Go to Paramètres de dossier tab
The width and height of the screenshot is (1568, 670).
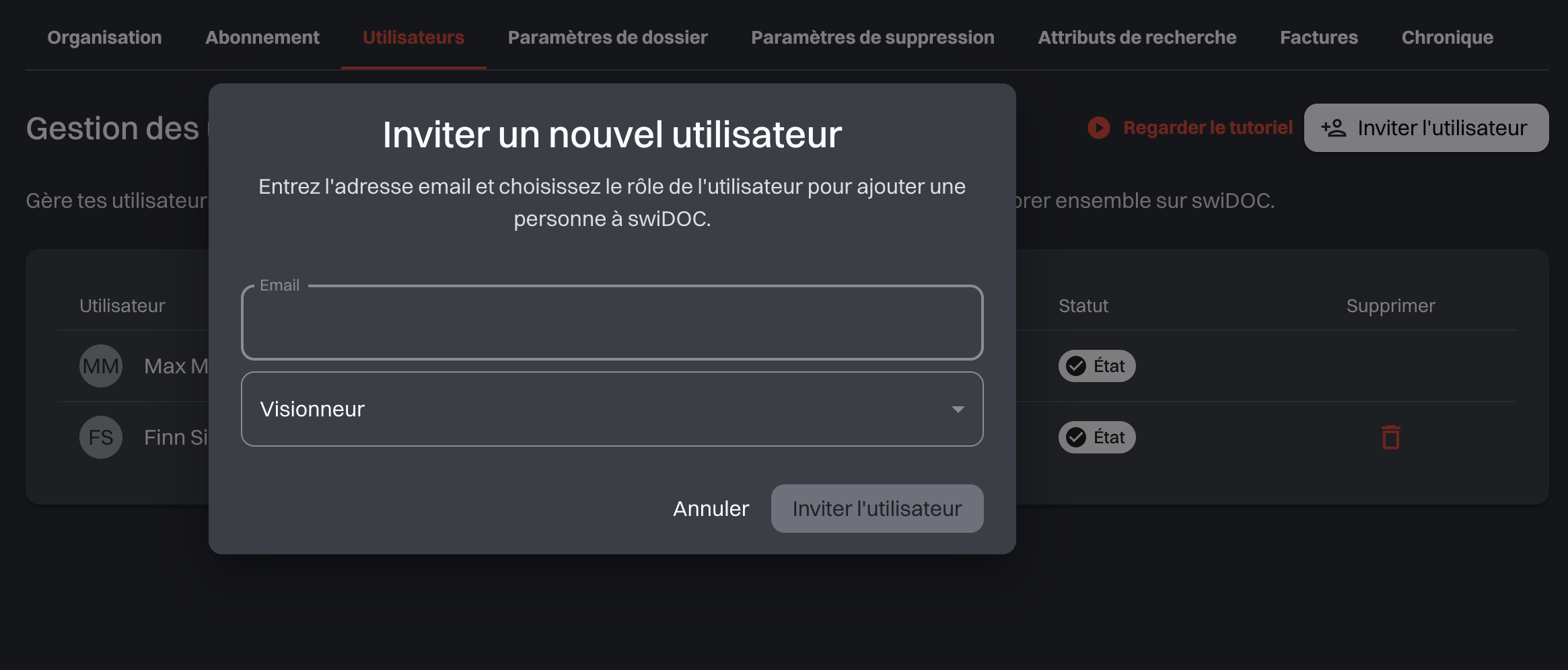608,38
